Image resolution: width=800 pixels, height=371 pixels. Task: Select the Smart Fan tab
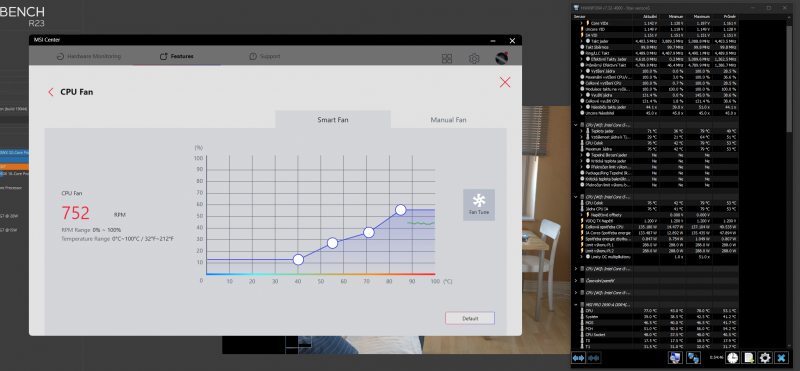pyautogui.click(x=333, y=120)
